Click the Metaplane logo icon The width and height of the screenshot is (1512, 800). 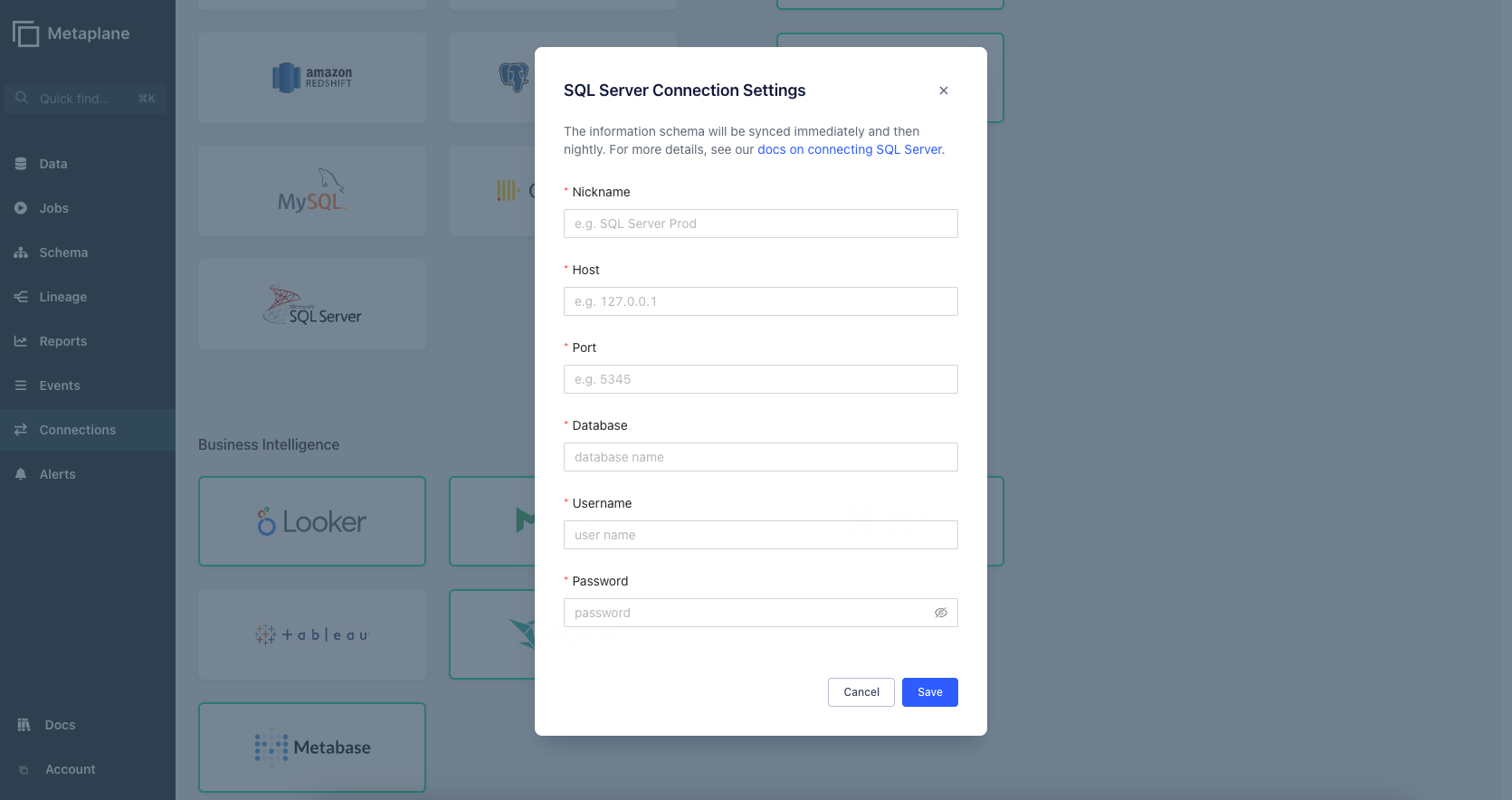tap(25, 33)
